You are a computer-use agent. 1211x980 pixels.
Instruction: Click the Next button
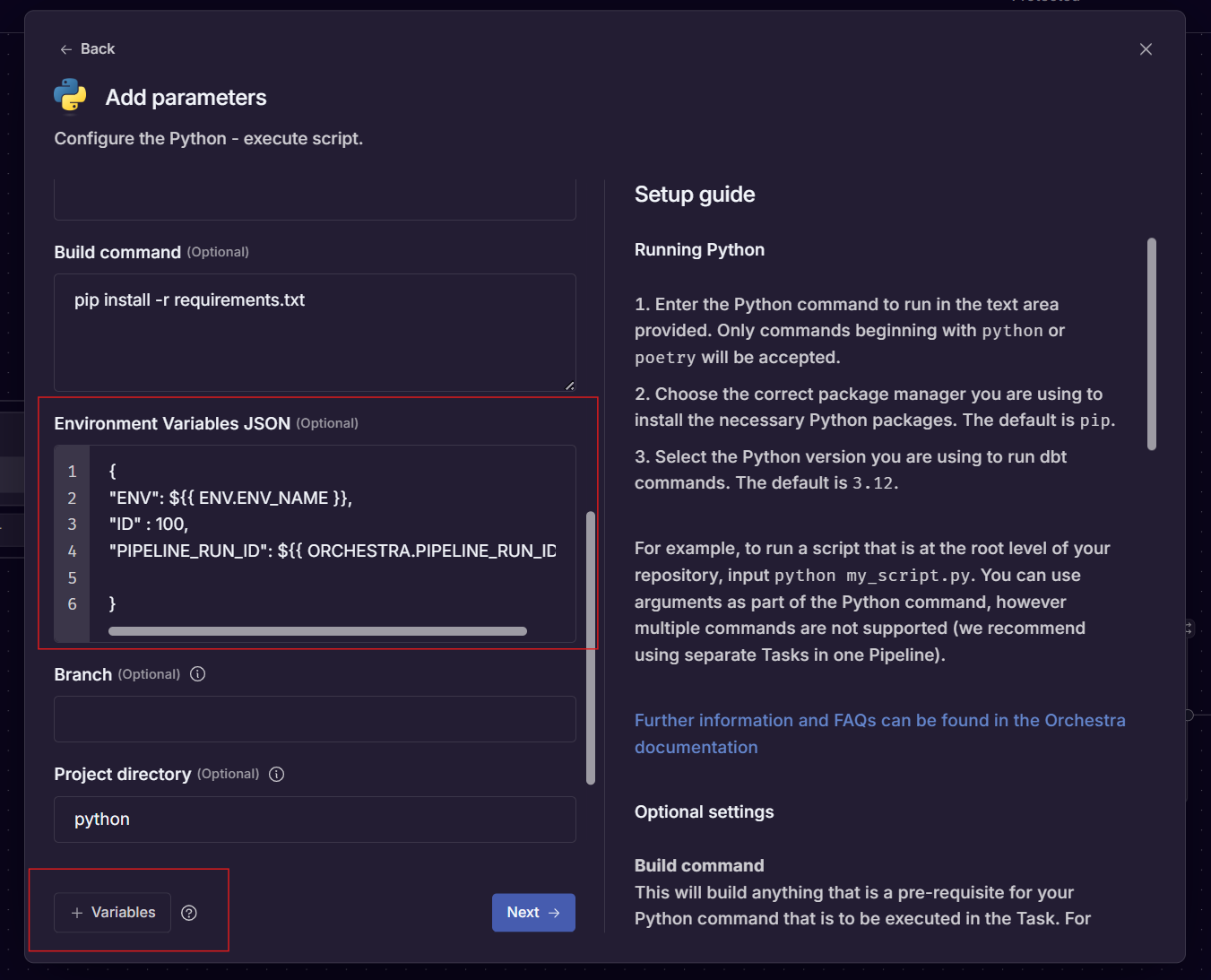533,913
